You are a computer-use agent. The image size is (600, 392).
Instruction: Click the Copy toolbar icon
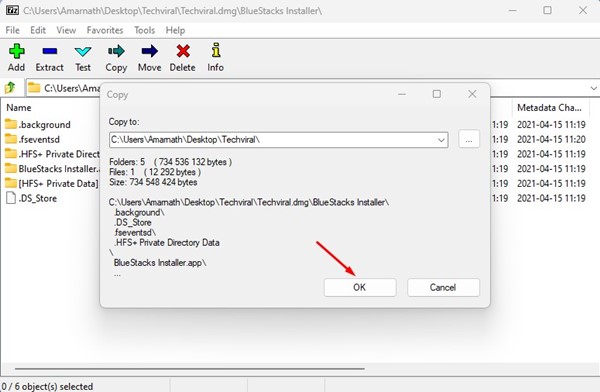pos(116,51)
